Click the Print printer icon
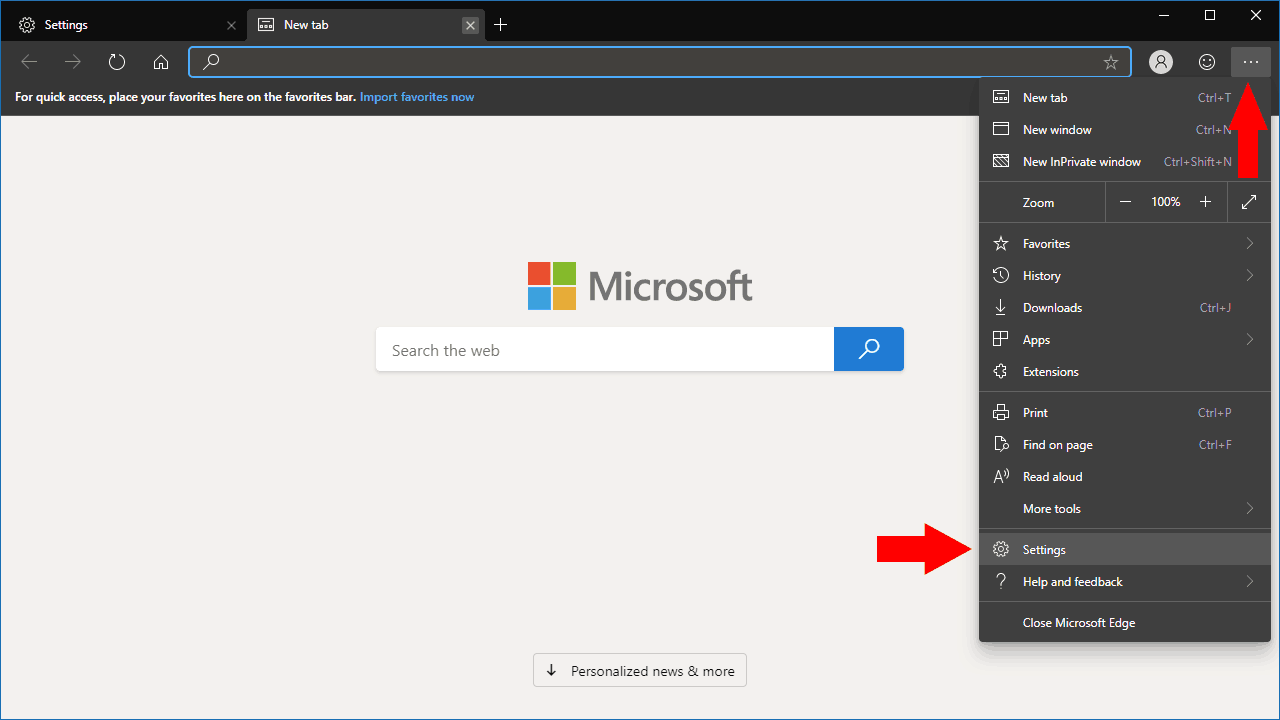Image resolution: width=1280 pixels, height=720 pixels. [x=1000, y=413]
